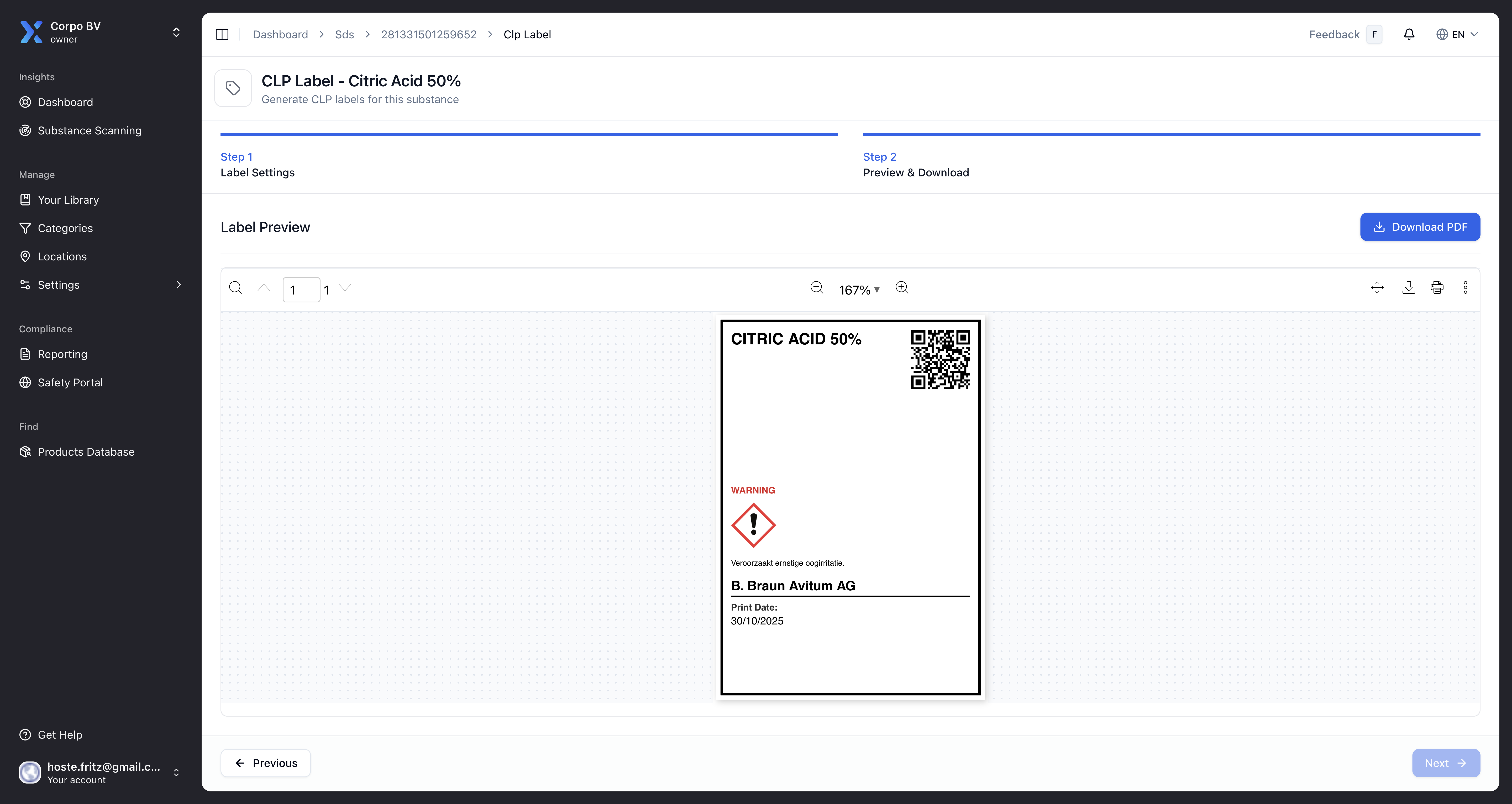Select the zoom out icon in preview toolbar
Screen dimensions: 1512x804
pyautogui.click(x=816, y=288)
